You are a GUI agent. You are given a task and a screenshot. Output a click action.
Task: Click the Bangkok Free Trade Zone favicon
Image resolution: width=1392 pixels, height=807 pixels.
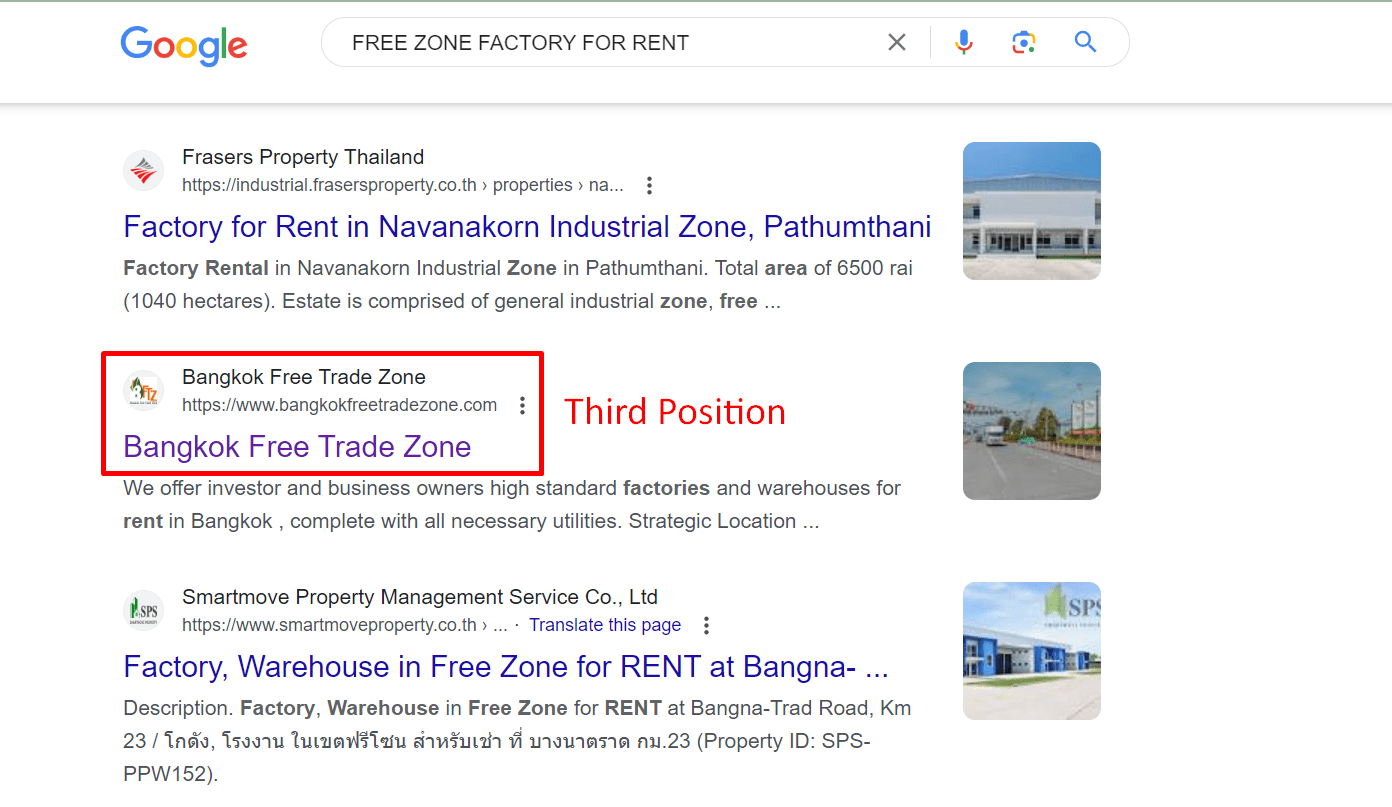(x=144, y=391)
